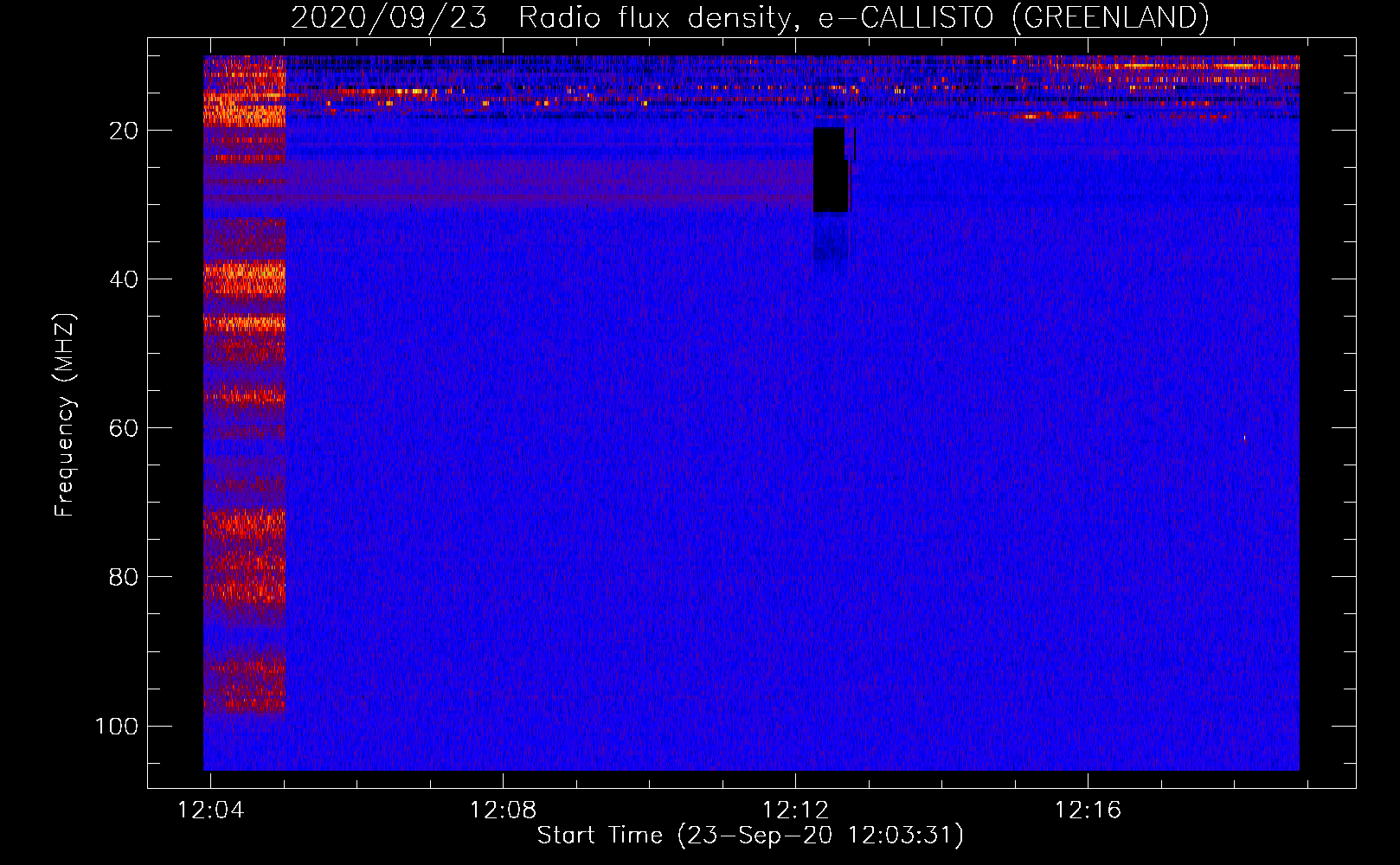Click the Frequency (MHZ) axis label
The width and height of the screenshot is (1400, 865).
(65, 415)
